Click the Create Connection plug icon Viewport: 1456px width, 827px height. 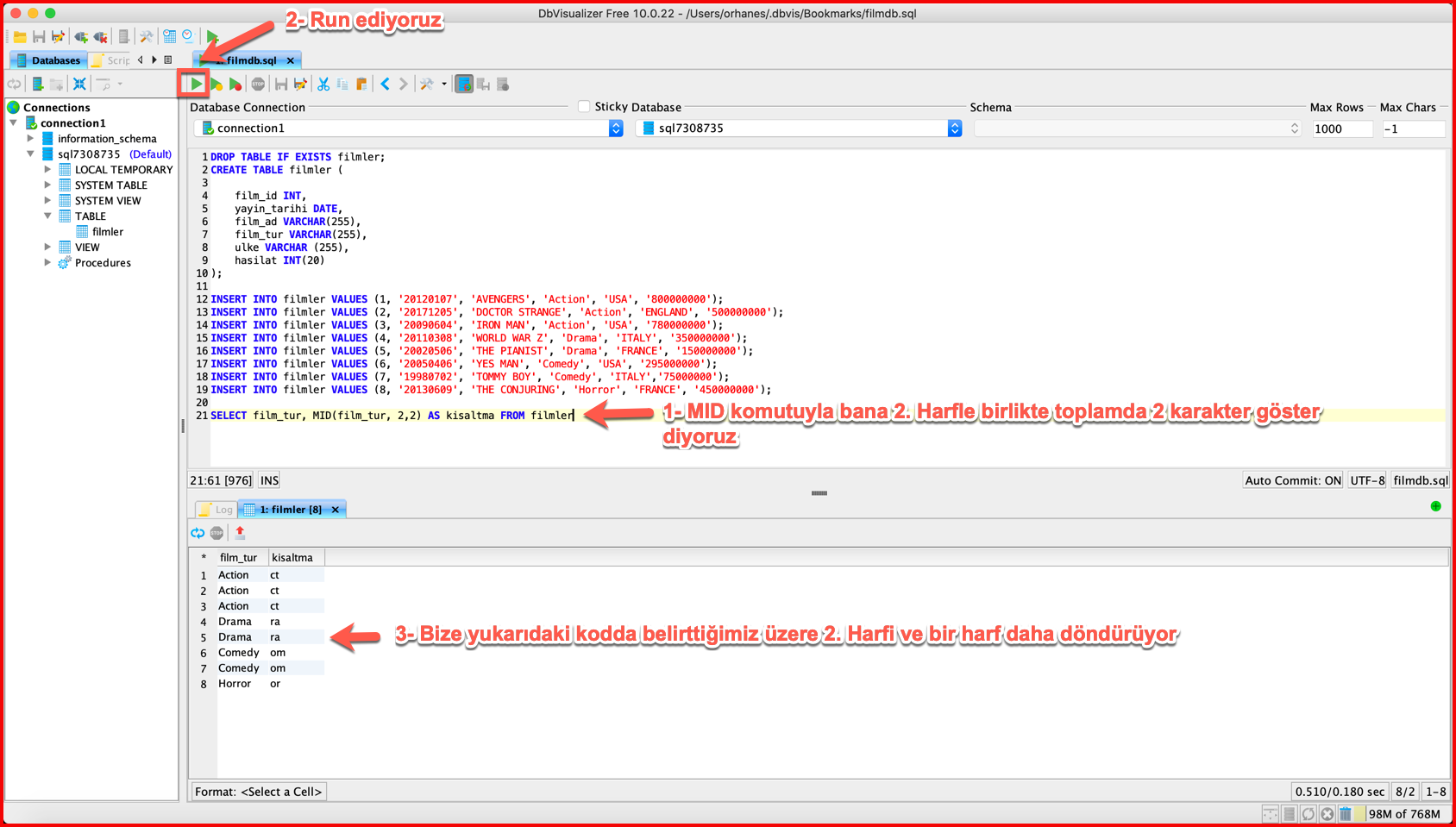81,37
